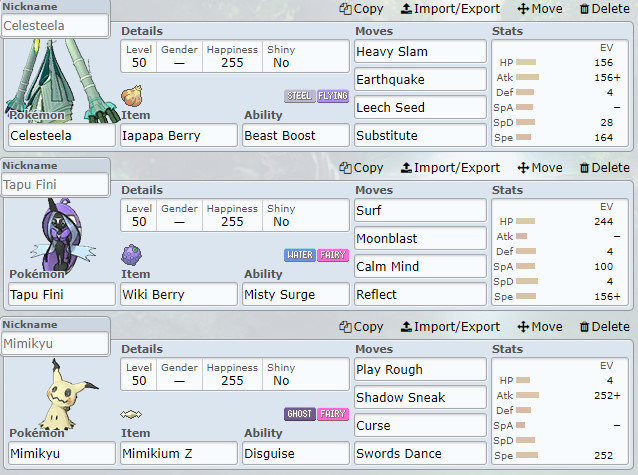Click Mimikyu's Fairy type badge

tap(333, 414)
